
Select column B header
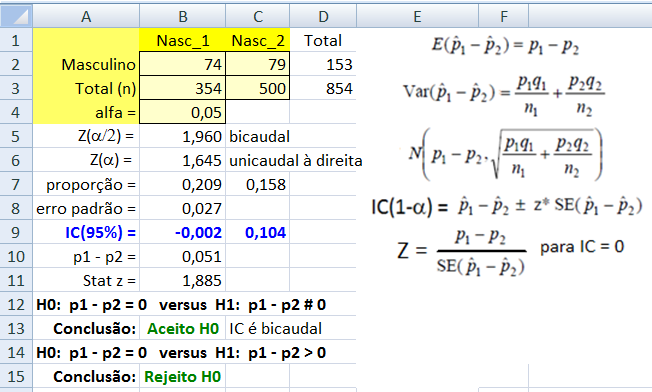pyautogui.click(x=183, y=16)
